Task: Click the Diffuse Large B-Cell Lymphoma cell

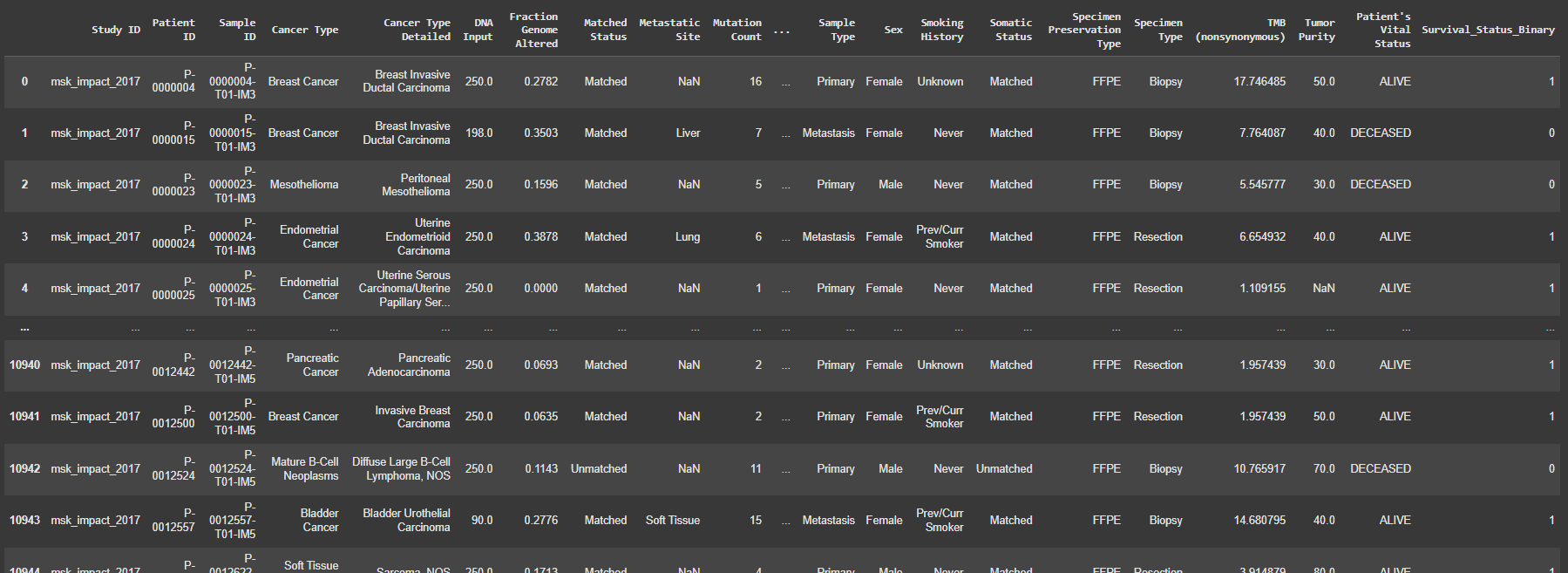Action: click(402, 468)
